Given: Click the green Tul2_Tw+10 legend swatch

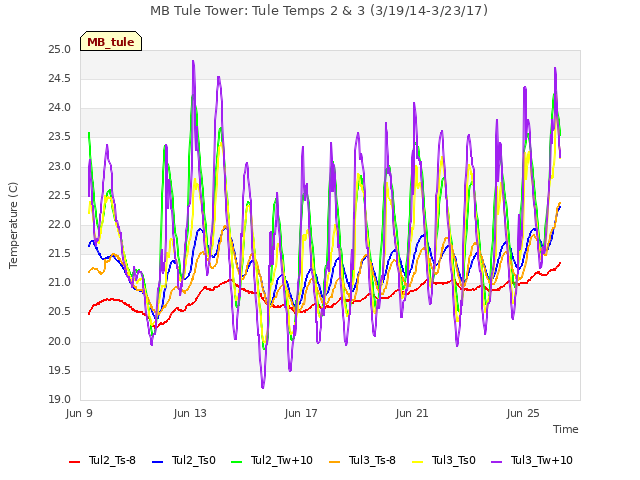Looking at the screenshot, I should tap(236, 462).
